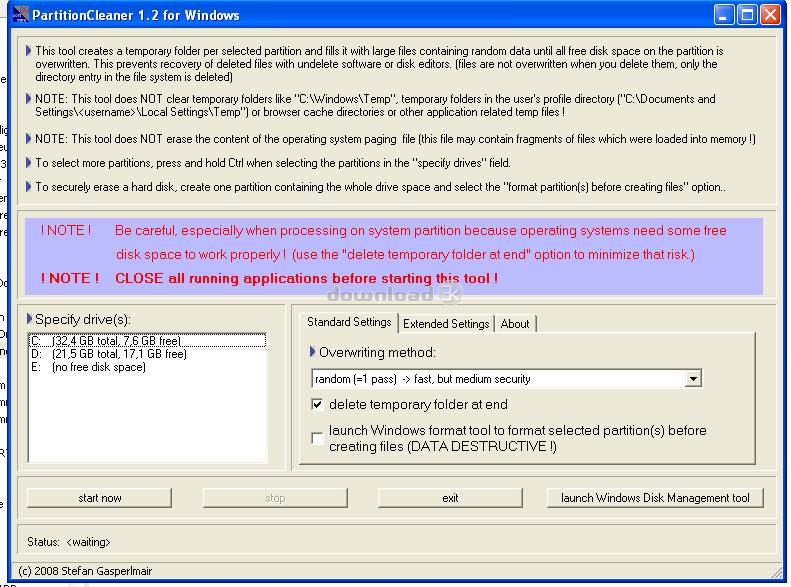Click the arrow bullet next to Overwriting method
The image size is (791, 587).
[312, 351]
